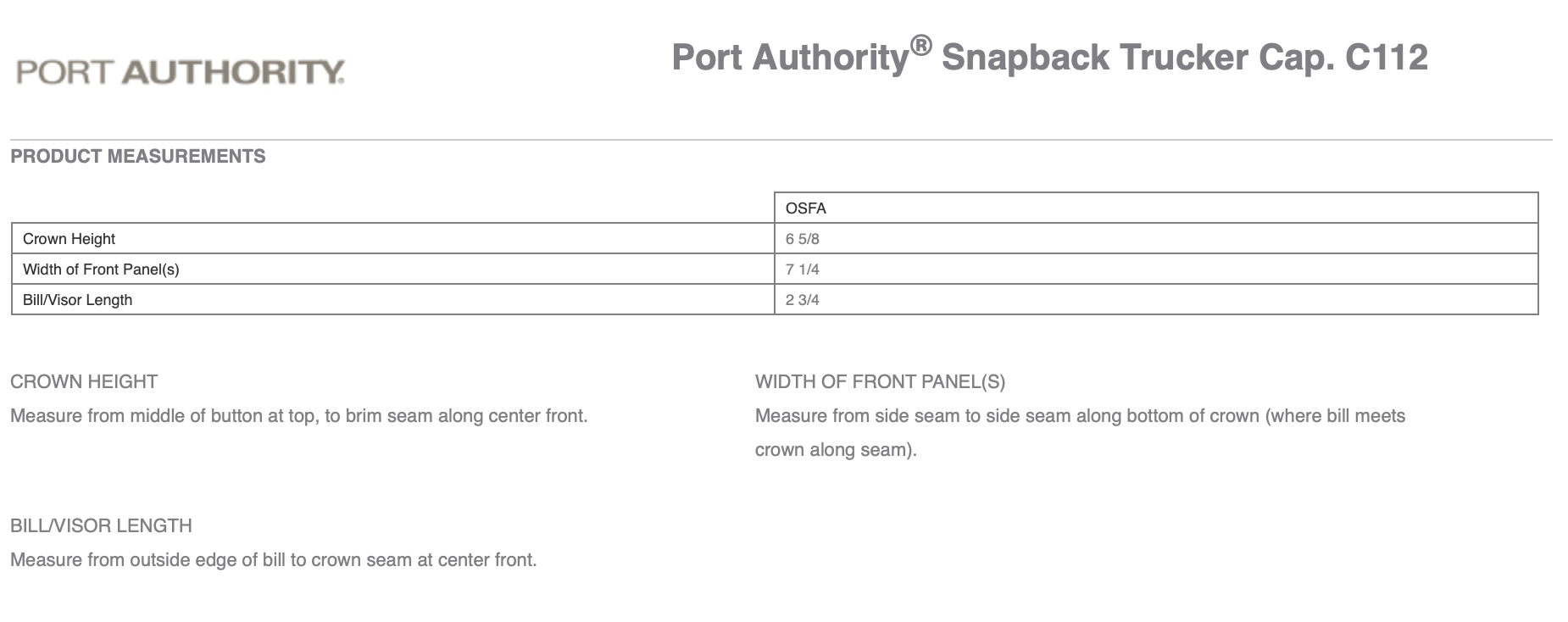1568x622 pixels.
Task: Select the Crown Height row label
Action: click(69, 239)
